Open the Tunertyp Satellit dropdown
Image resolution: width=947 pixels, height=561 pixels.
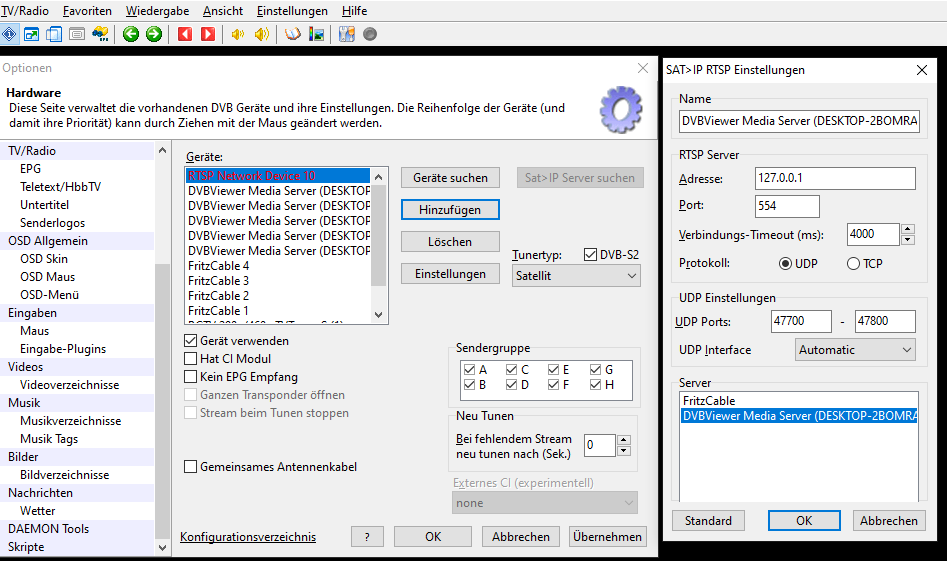[576, 275]
